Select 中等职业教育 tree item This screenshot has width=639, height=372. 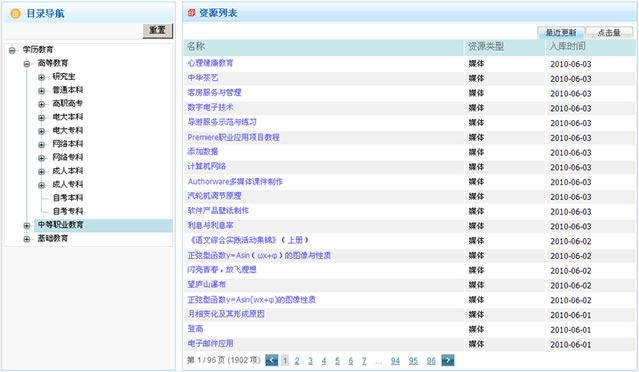point(60,225)
